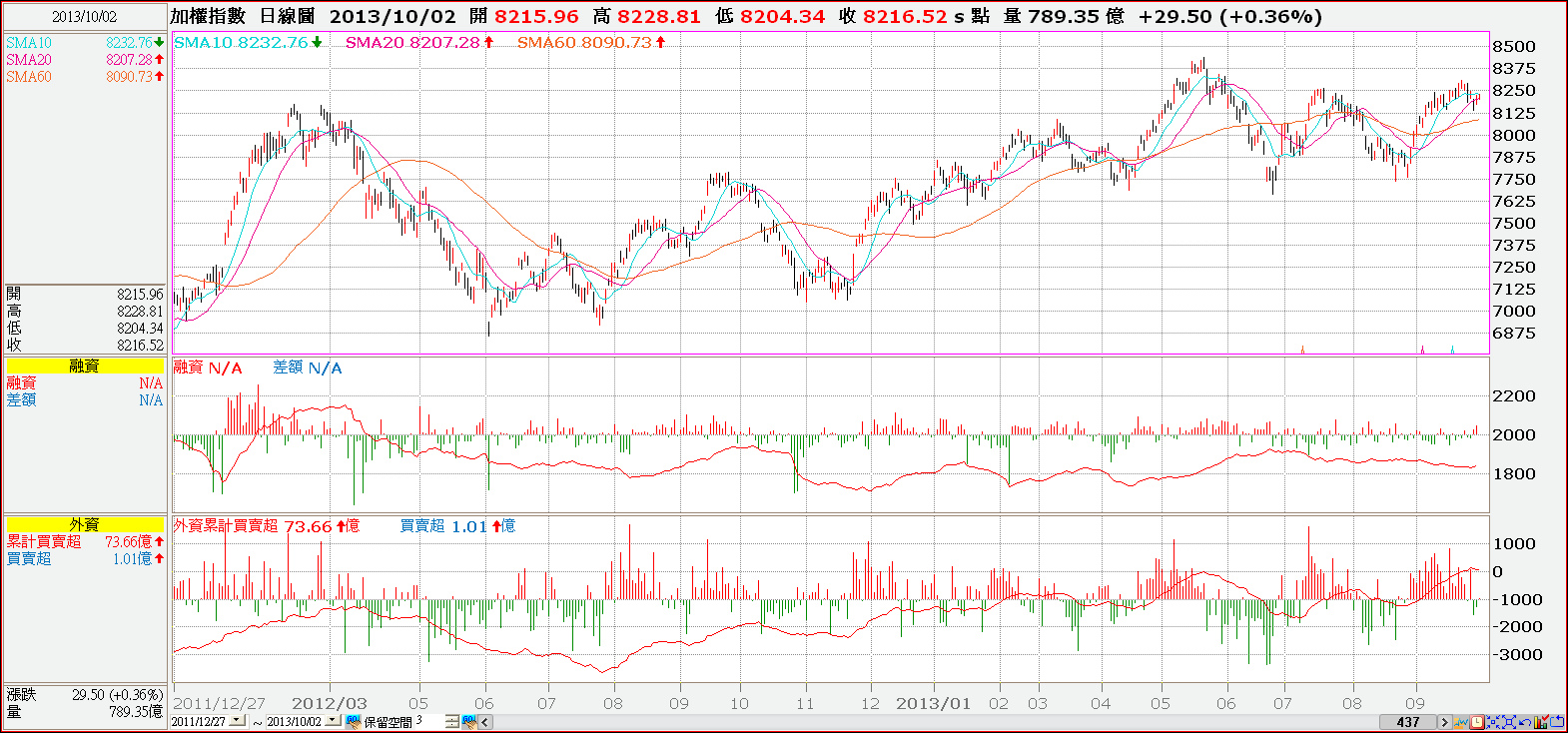This screenshot has height=733, width=1568.
Task: Click the scrollbar right arrow
Action: point(1444,722)
